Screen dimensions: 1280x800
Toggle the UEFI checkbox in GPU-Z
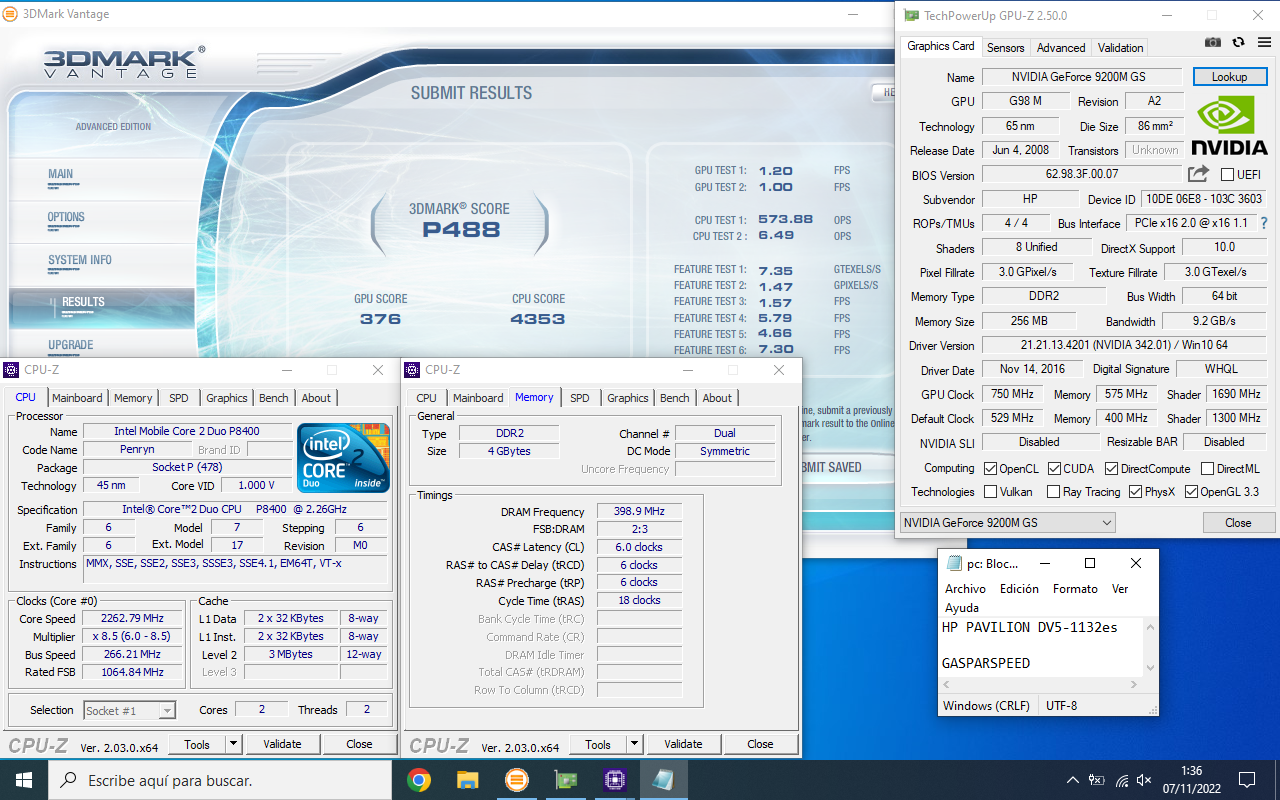1227,175
